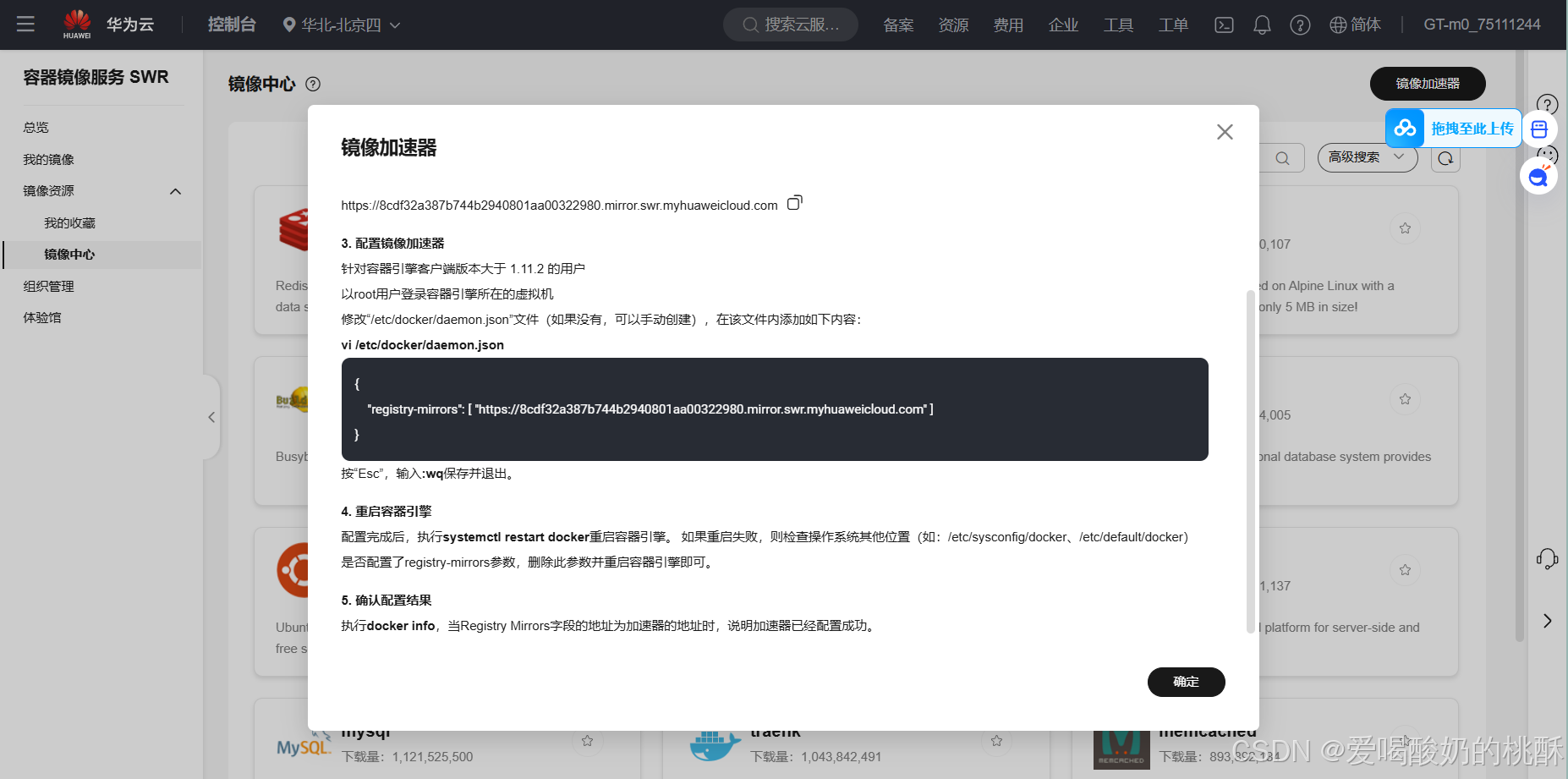Open the 企业 menu
The image size is (1568, 779).
point(1063,25)
